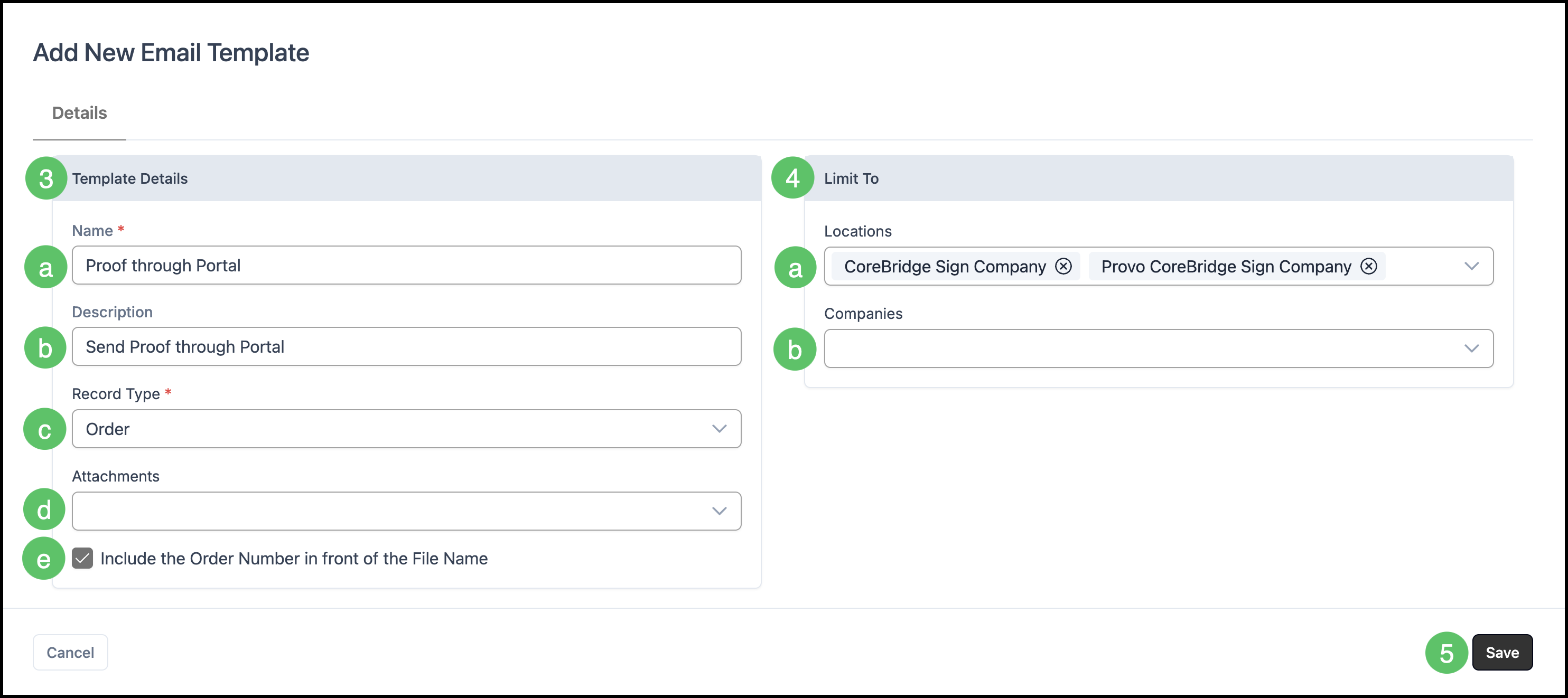Save the new email template
This screenshot has height=698, width=1568.
coord(1501,653)
